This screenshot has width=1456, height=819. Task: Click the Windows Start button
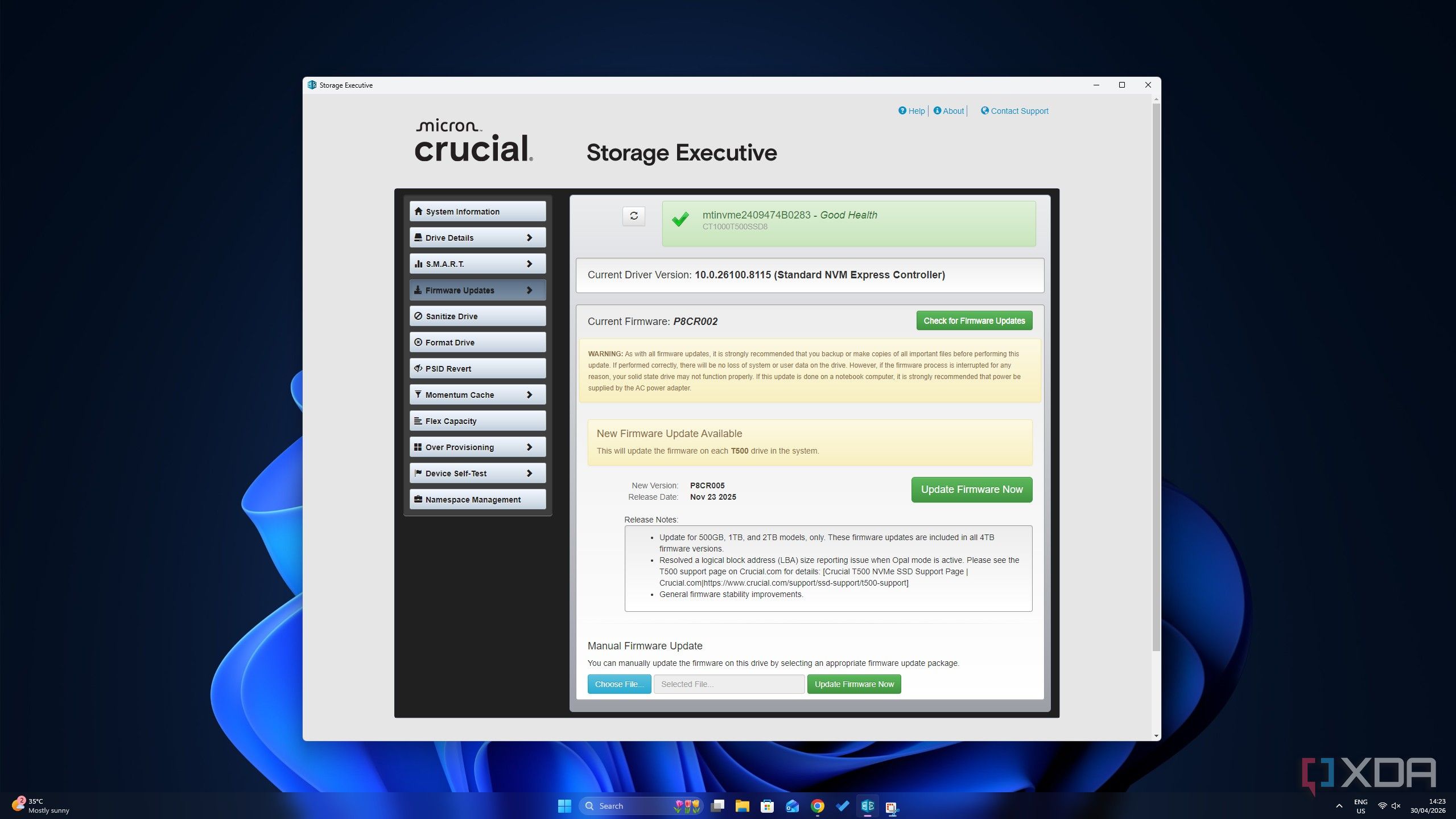pos(564,806)
